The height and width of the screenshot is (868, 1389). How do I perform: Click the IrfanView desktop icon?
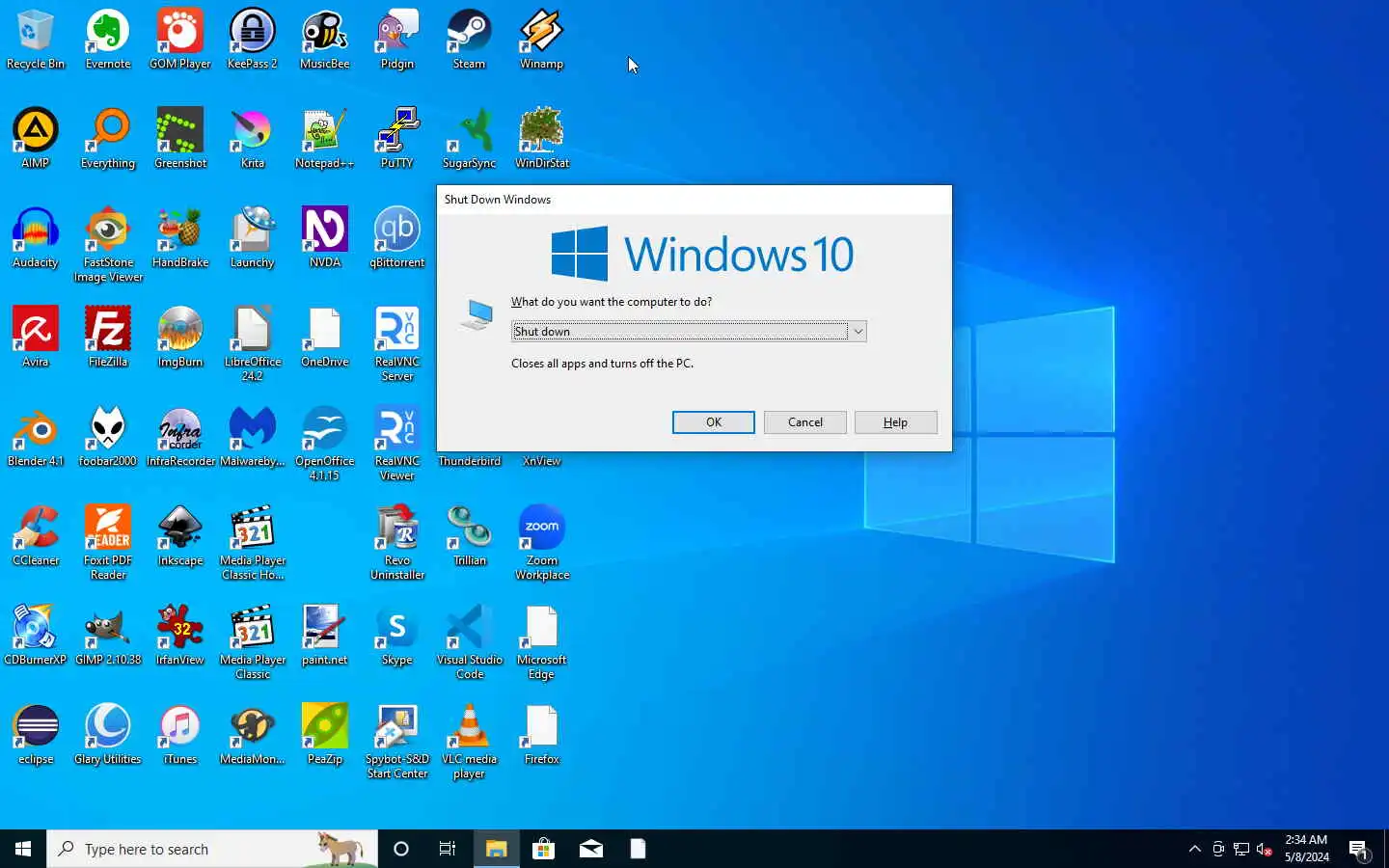click(x=180, y=636)
